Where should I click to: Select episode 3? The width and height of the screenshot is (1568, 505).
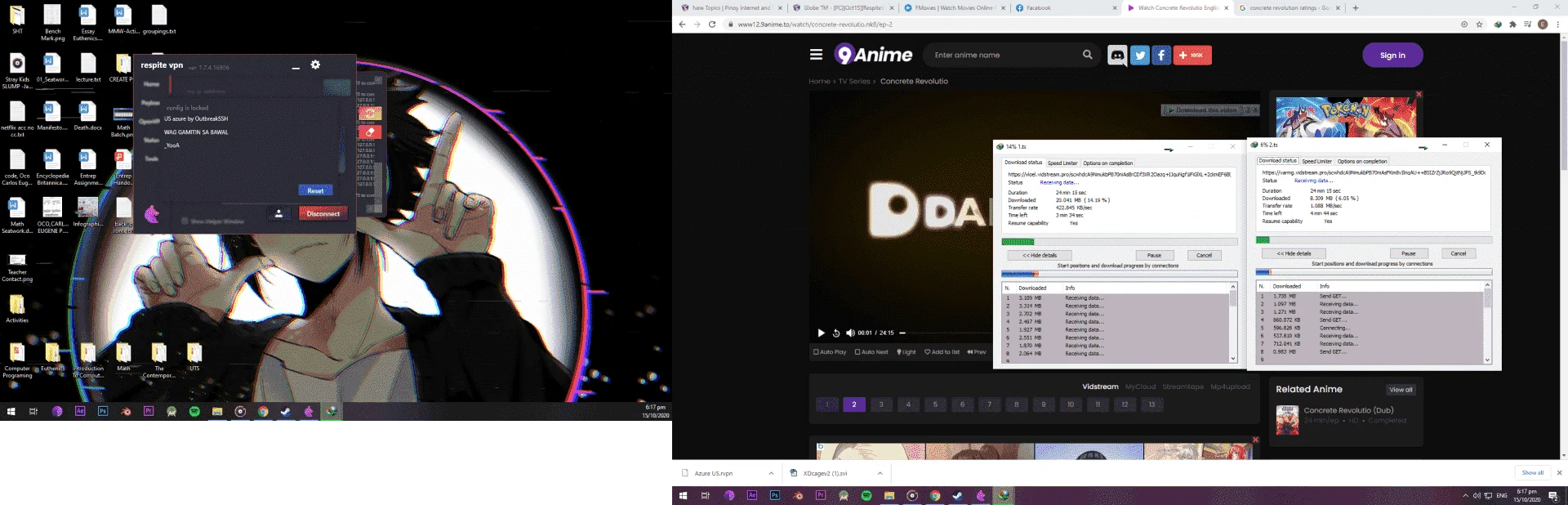point(880,404)
